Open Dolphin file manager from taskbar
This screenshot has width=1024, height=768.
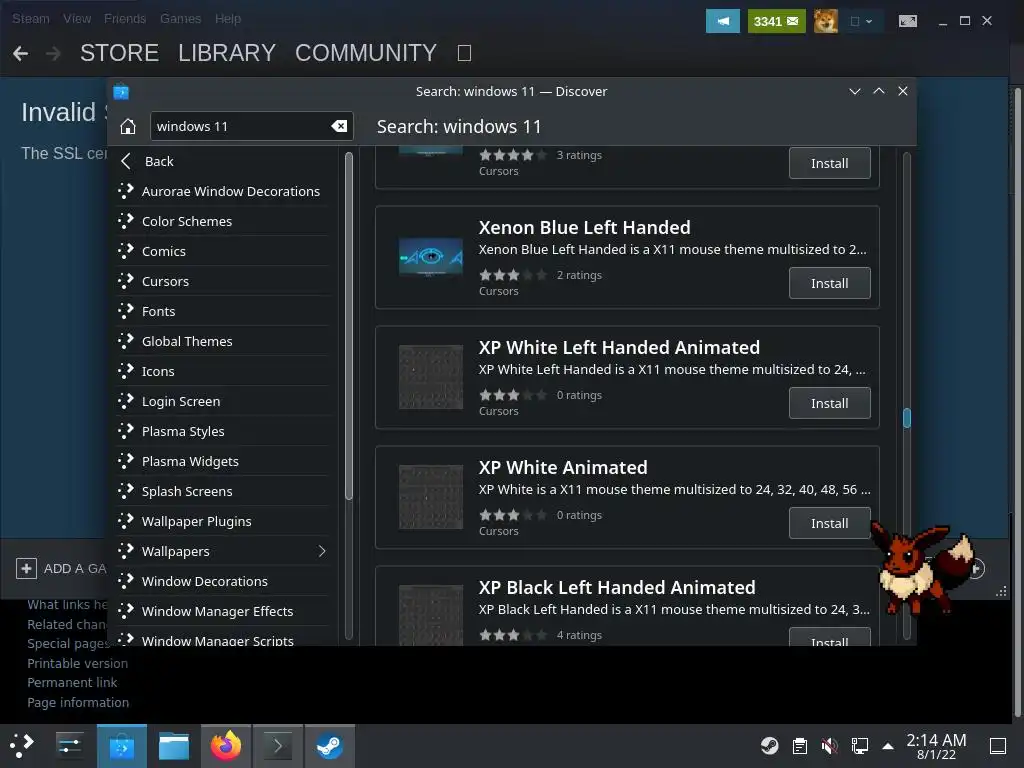pos(174,746)
